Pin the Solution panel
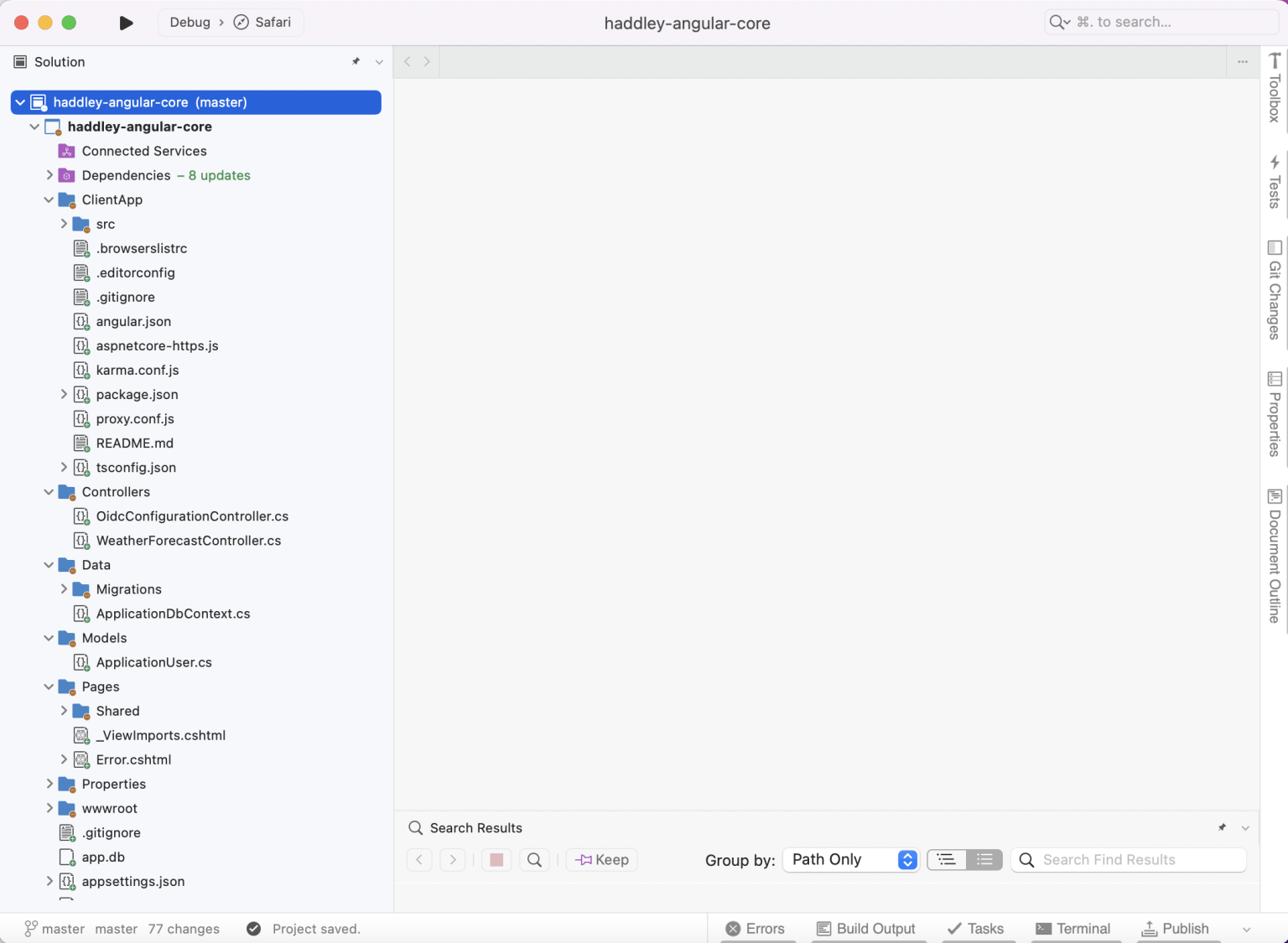The image size is (1288, 943). coord(356,61)
